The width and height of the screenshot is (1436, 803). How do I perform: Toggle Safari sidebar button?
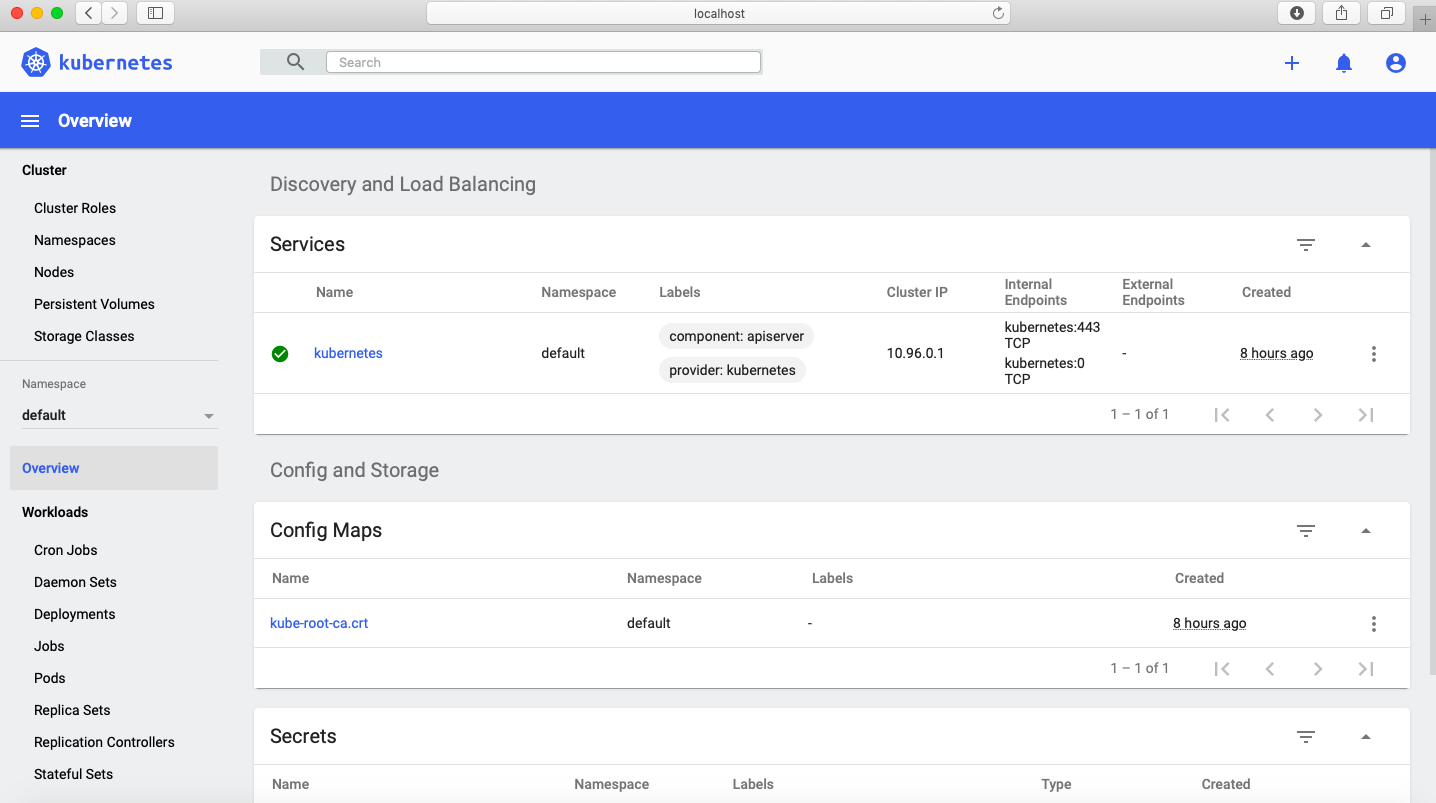pyautogui.click(x=155, y=13)
